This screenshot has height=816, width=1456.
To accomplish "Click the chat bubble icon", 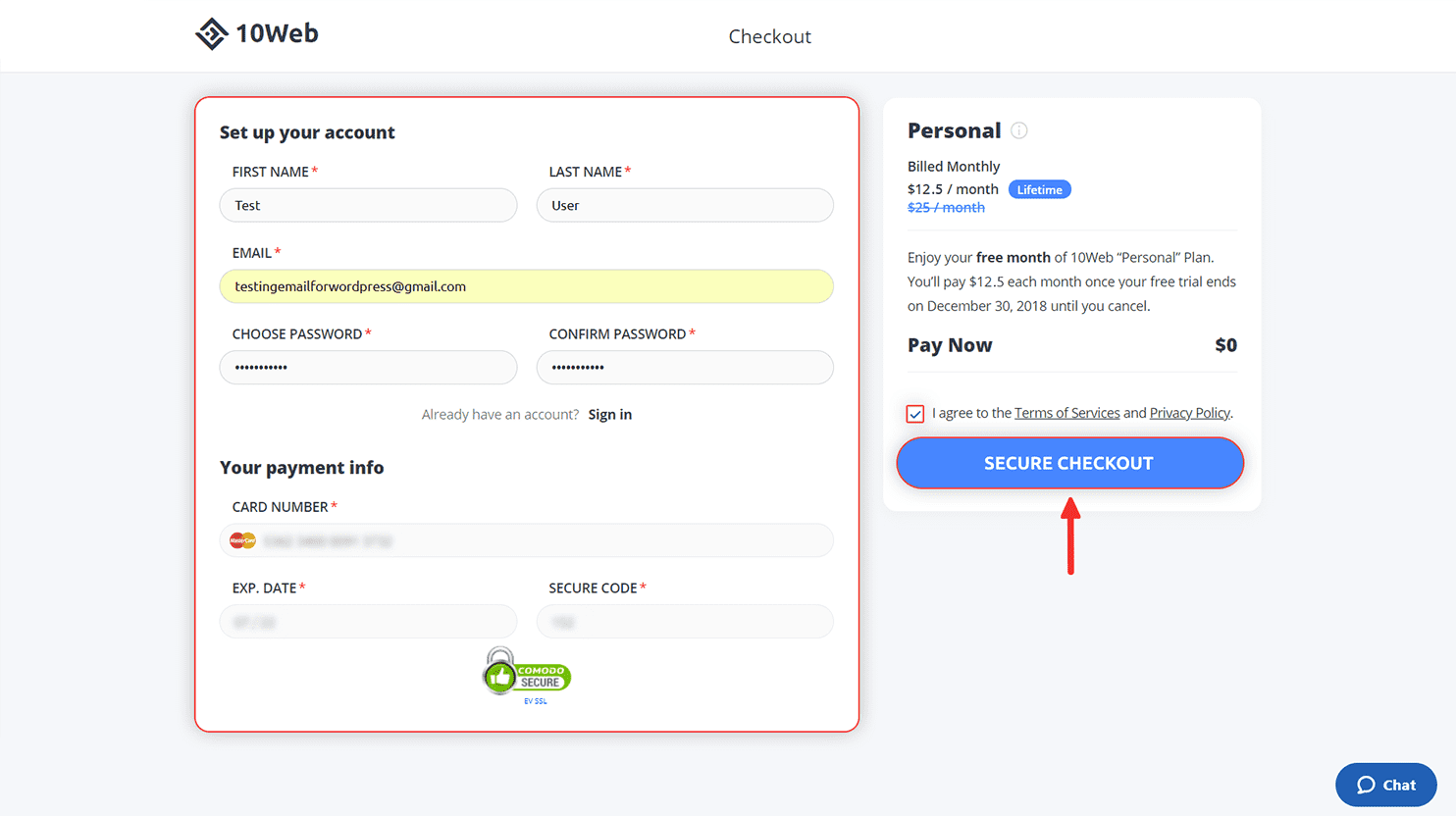I will pos(1366,785).
